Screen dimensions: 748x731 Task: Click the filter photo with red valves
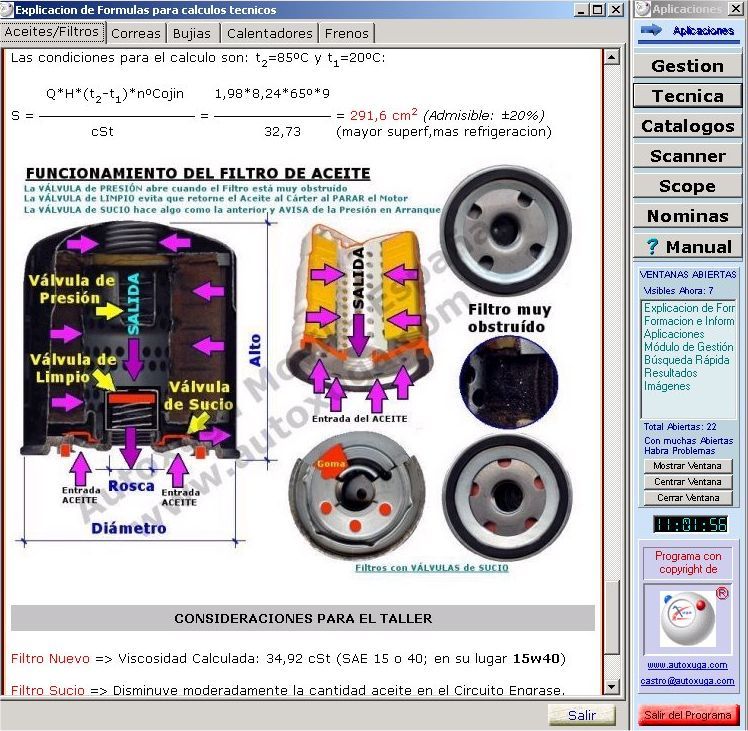click(x=508, y=497)
